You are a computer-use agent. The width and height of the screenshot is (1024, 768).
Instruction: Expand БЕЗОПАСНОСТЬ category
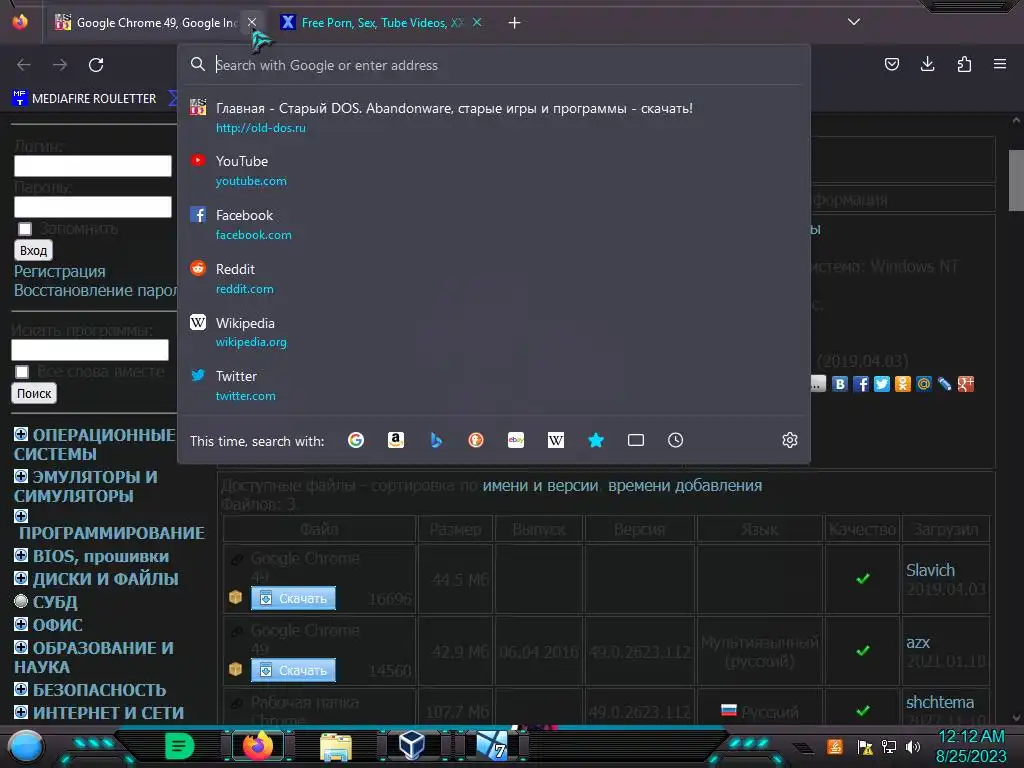(x=21, y=689)
